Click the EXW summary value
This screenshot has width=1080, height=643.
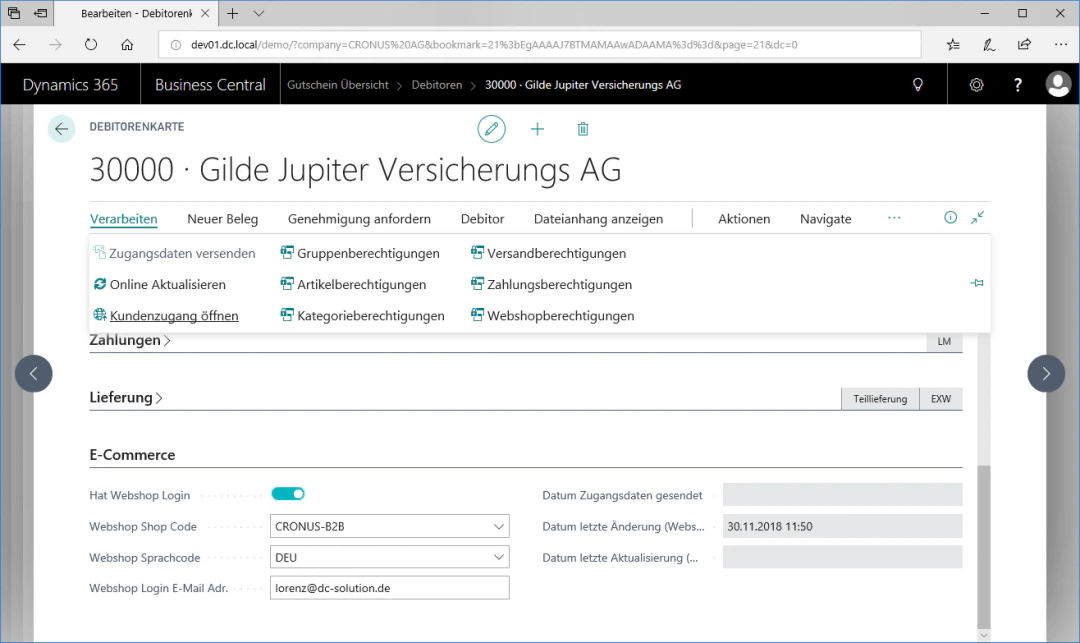point(941,399)
